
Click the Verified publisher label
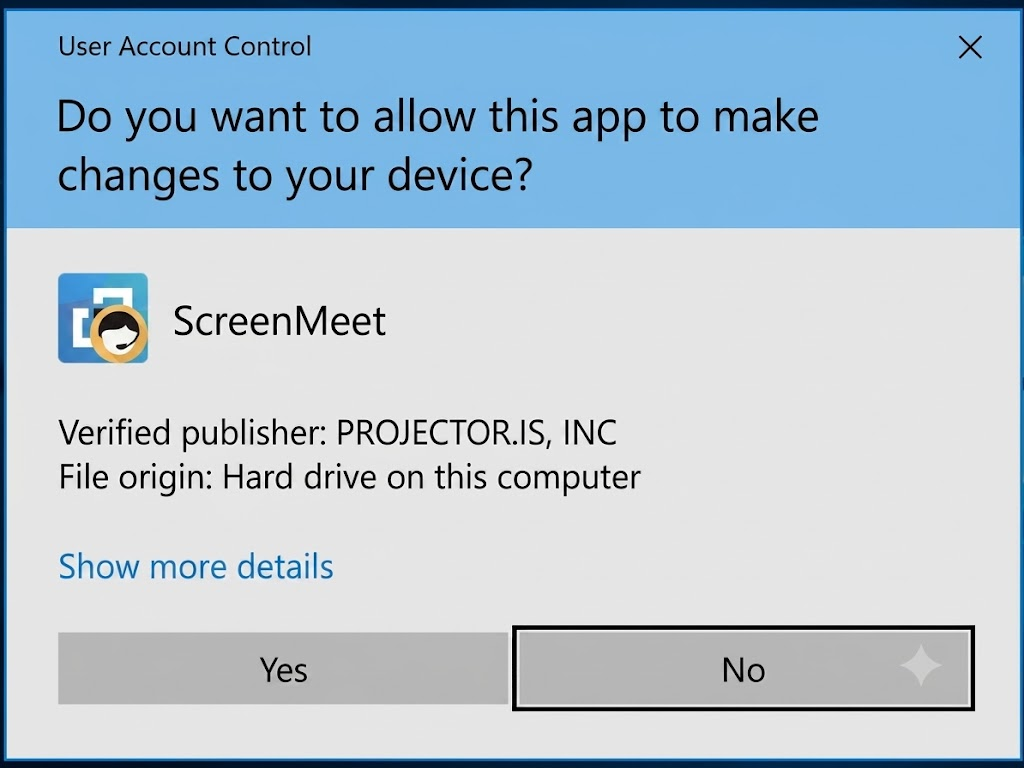tap(193, 433)
